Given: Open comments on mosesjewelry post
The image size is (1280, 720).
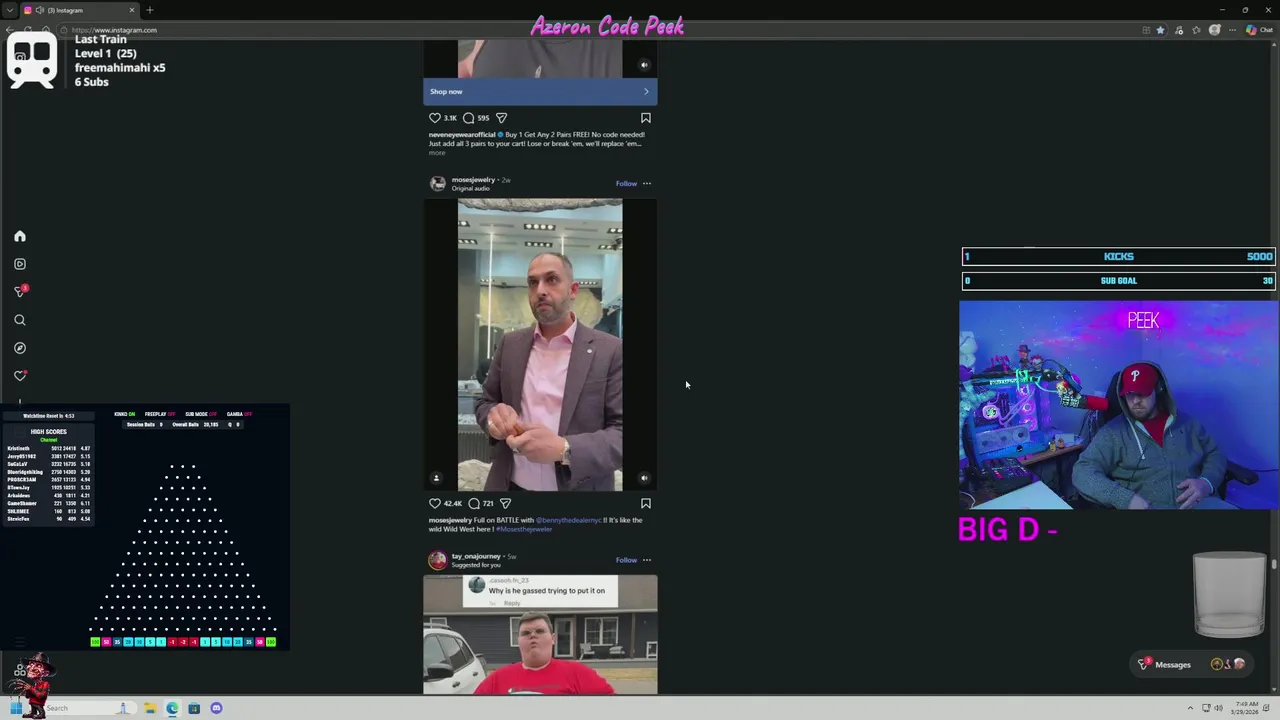Looking at the screenshot, I should click(474, 504).
